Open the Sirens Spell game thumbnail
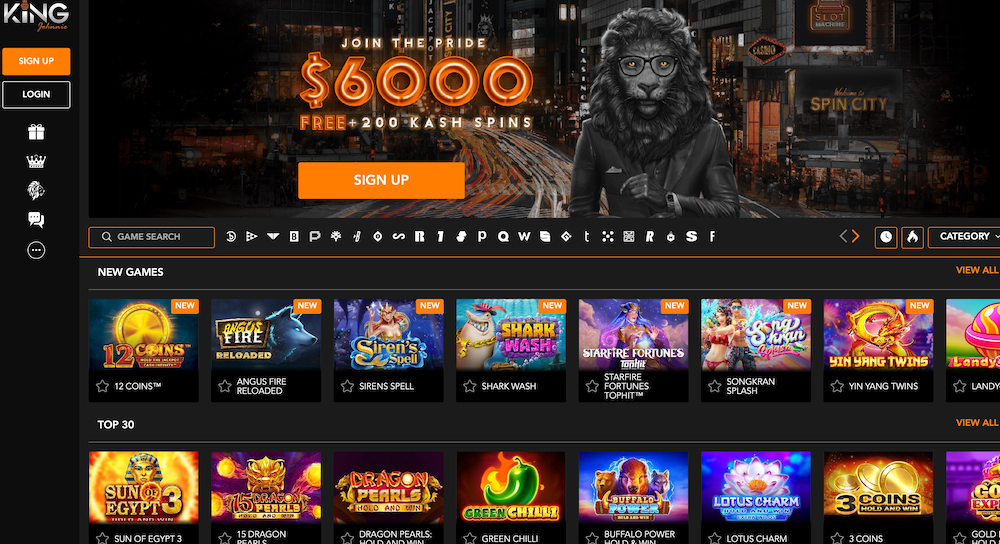1000x544 pixels. click(388, 335)
